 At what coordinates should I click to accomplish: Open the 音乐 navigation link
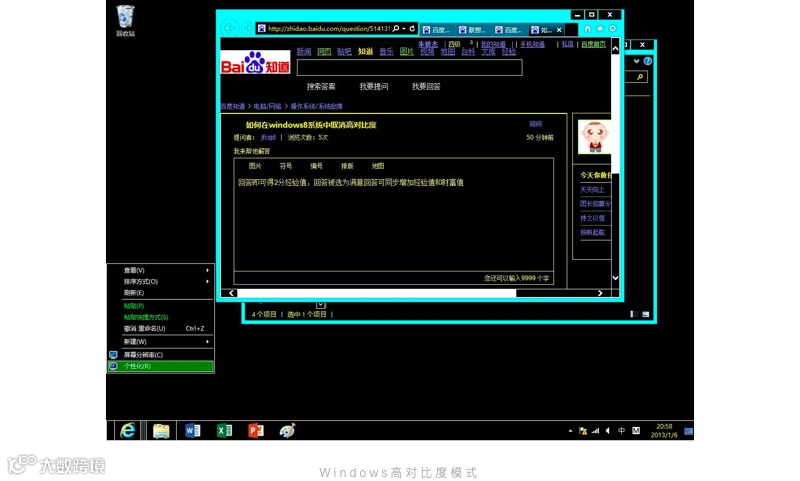386,52
